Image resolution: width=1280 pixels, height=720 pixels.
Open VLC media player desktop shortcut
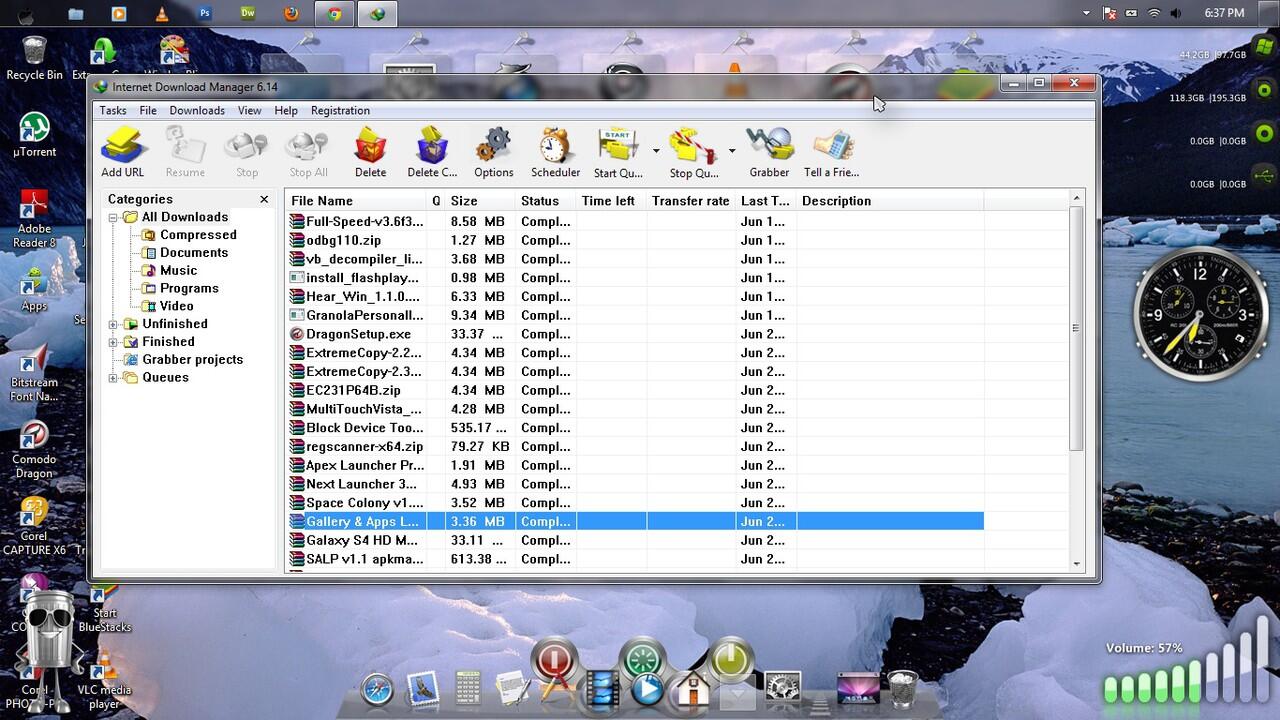(x=104, y=680)
